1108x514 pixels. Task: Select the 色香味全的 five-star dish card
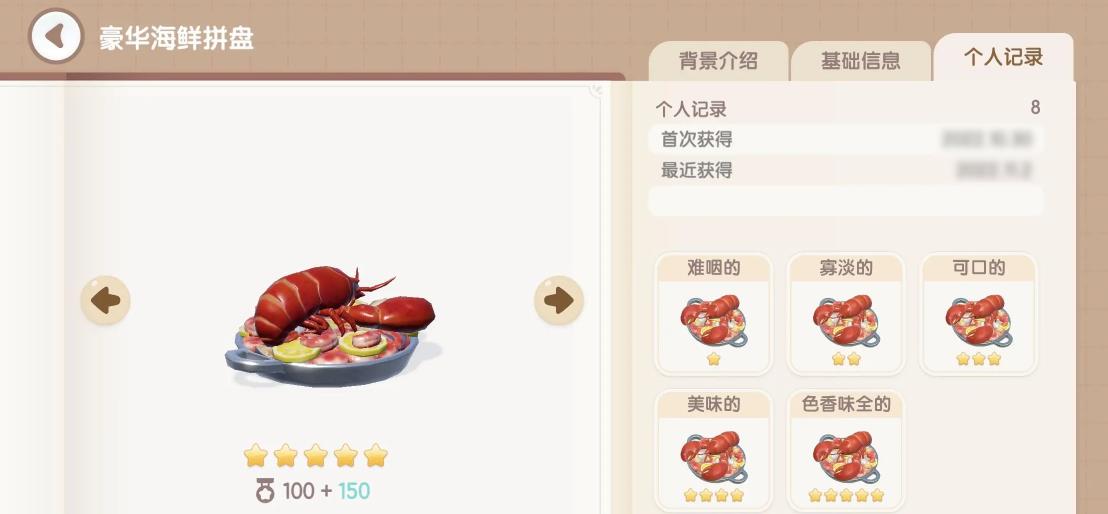click(846, 450)
